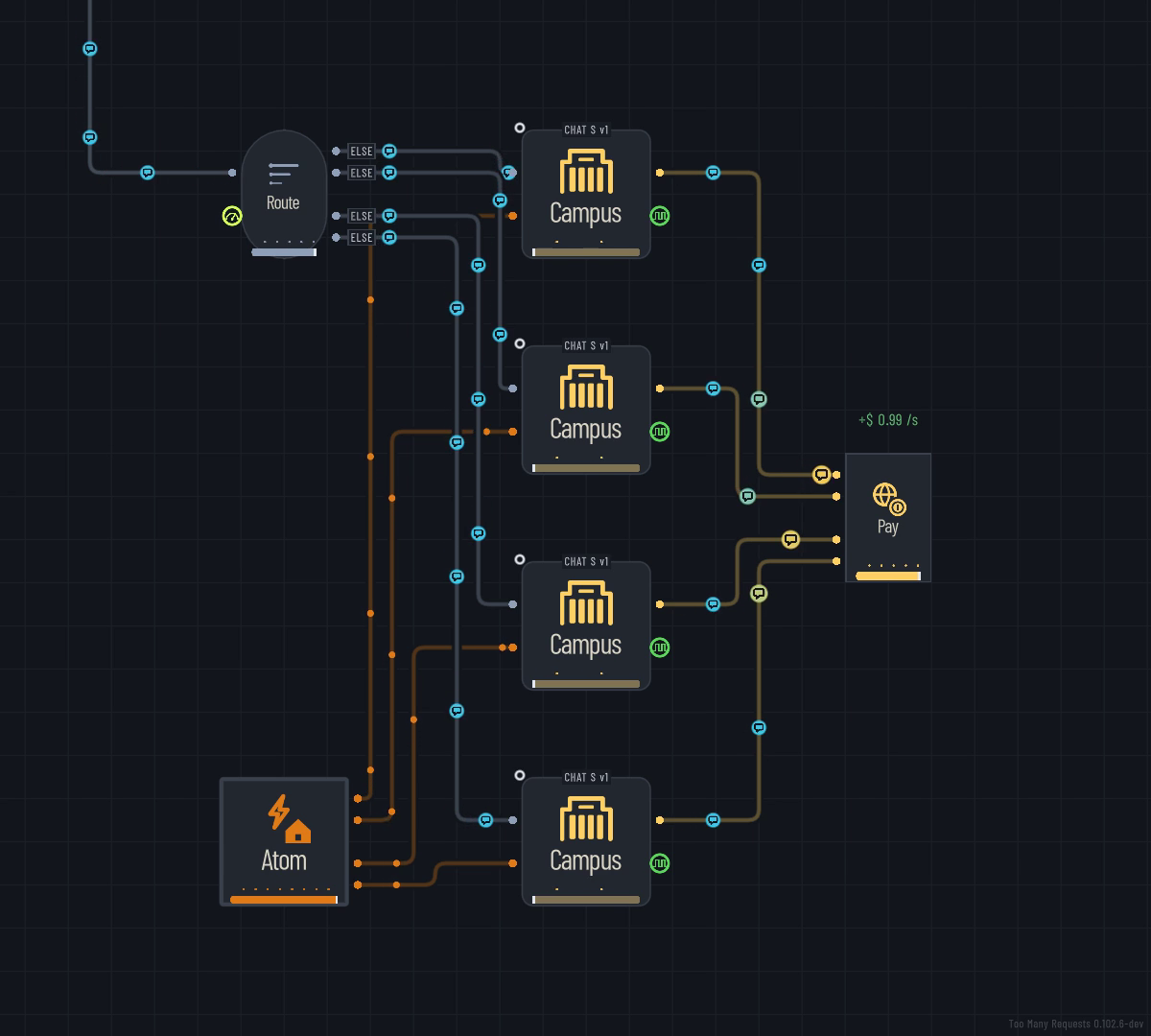This screenshot has height=1036, width=1151.
Task: Click message bubble next to first ELSE label
Action: tap(389, 152)
